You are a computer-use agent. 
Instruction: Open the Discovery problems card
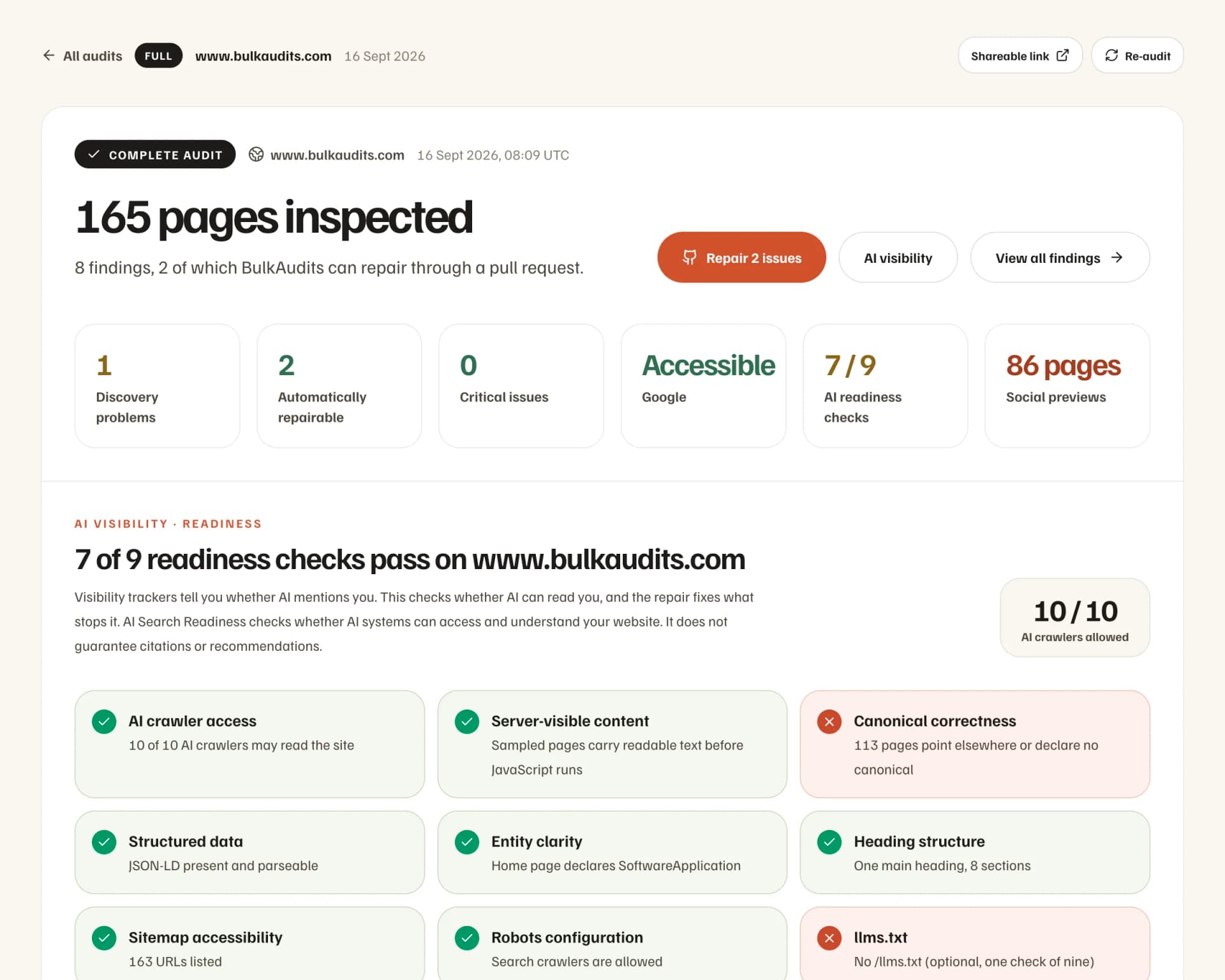(x=157, y=385)
